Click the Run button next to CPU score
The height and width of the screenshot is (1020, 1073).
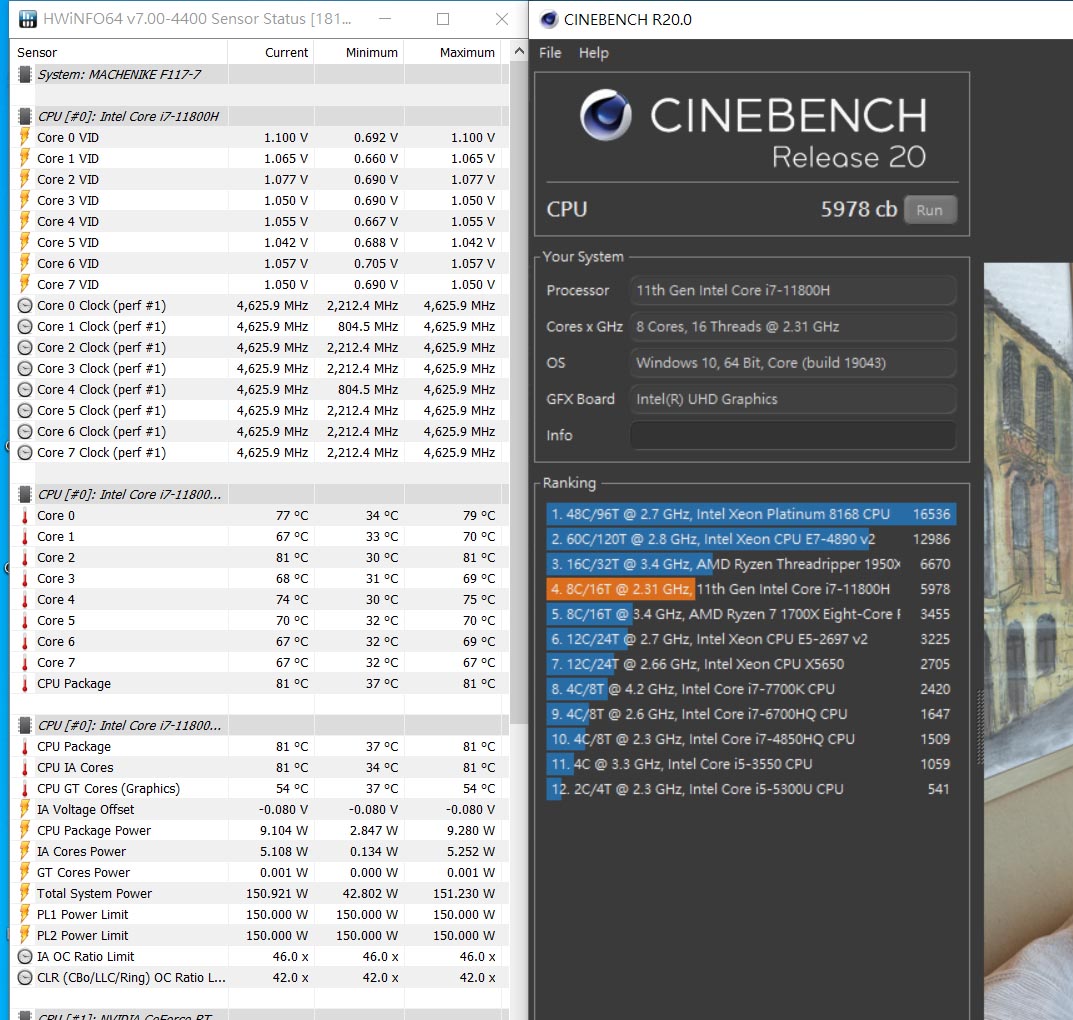pos(929,210)
